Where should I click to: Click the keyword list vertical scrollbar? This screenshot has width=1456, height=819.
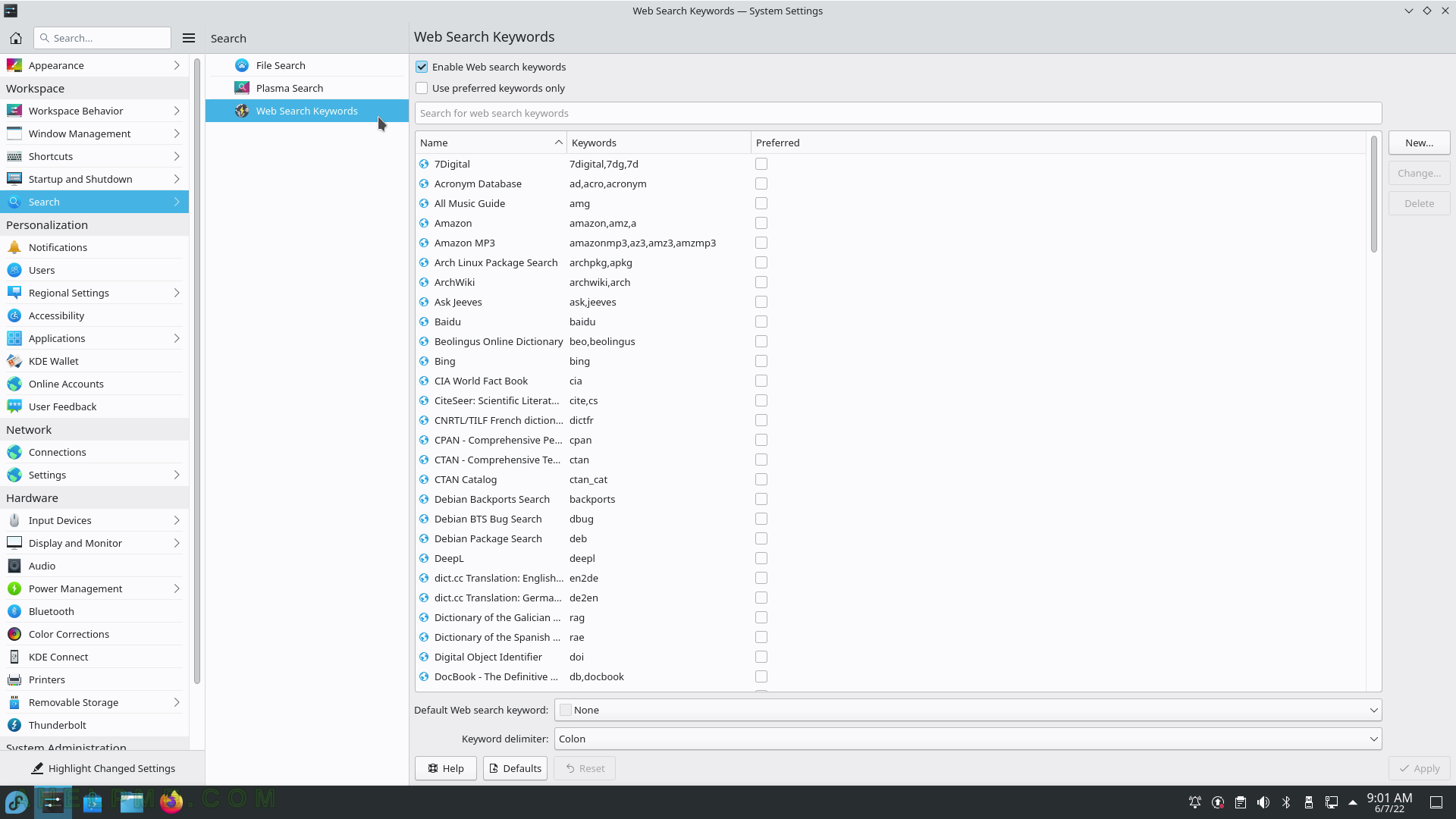[x=1373, y=194]
